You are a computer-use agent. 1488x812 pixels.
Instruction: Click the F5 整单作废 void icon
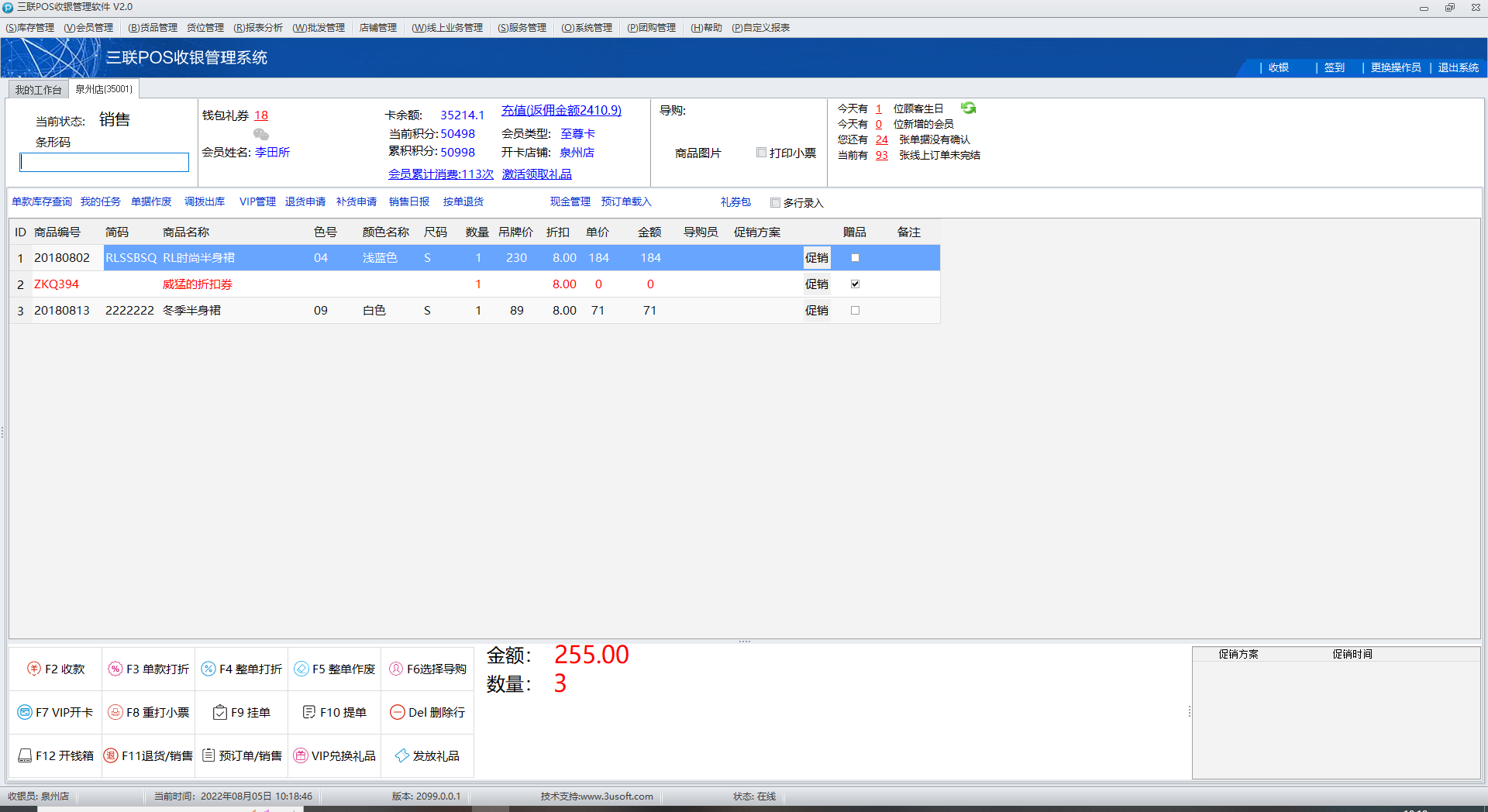point(301,669)
